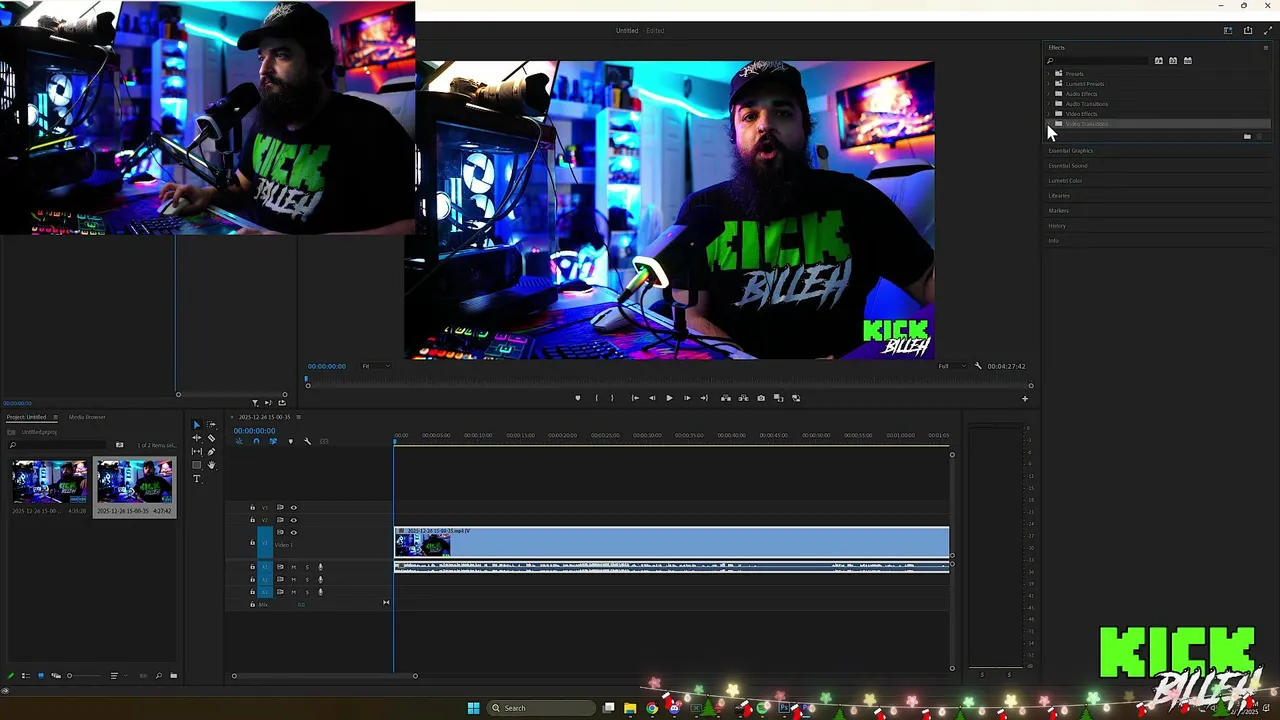Open the Libraries panel
Viewport: 1280px width, 720px height.
(1059, 196)
